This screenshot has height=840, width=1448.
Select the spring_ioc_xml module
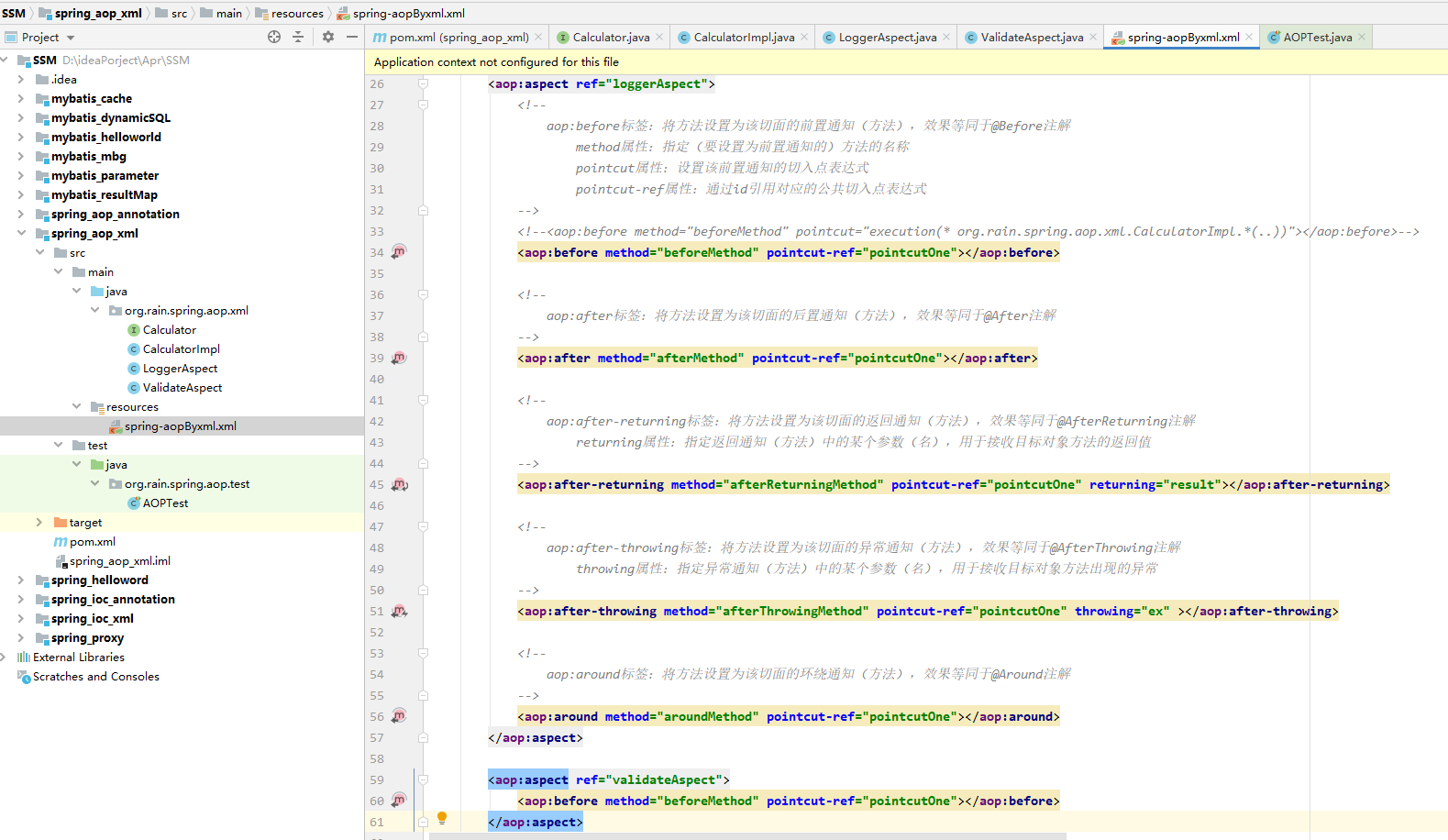(x=84, y=619)
